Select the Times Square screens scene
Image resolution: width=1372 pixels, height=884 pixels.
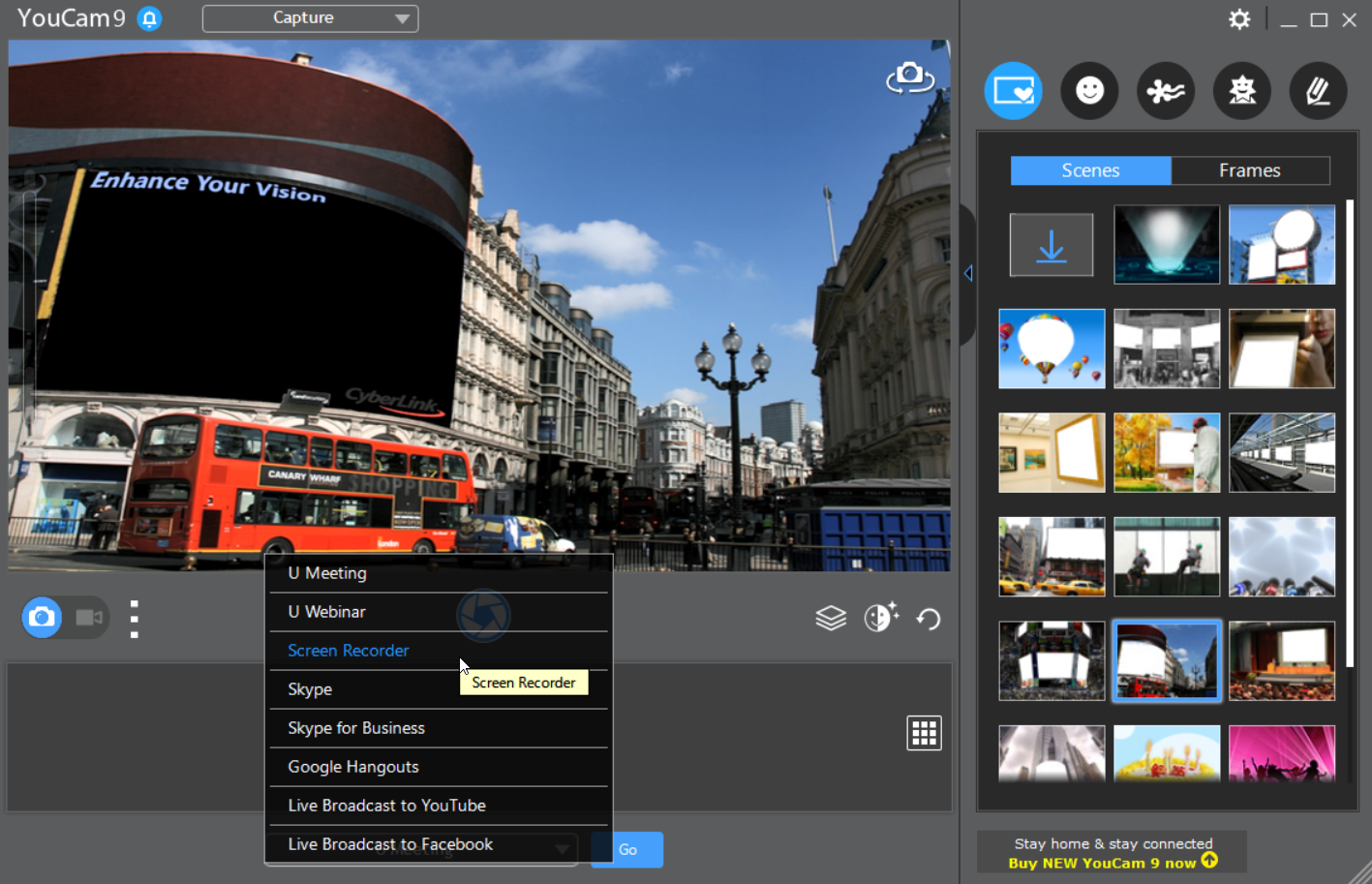[1052, 660]
